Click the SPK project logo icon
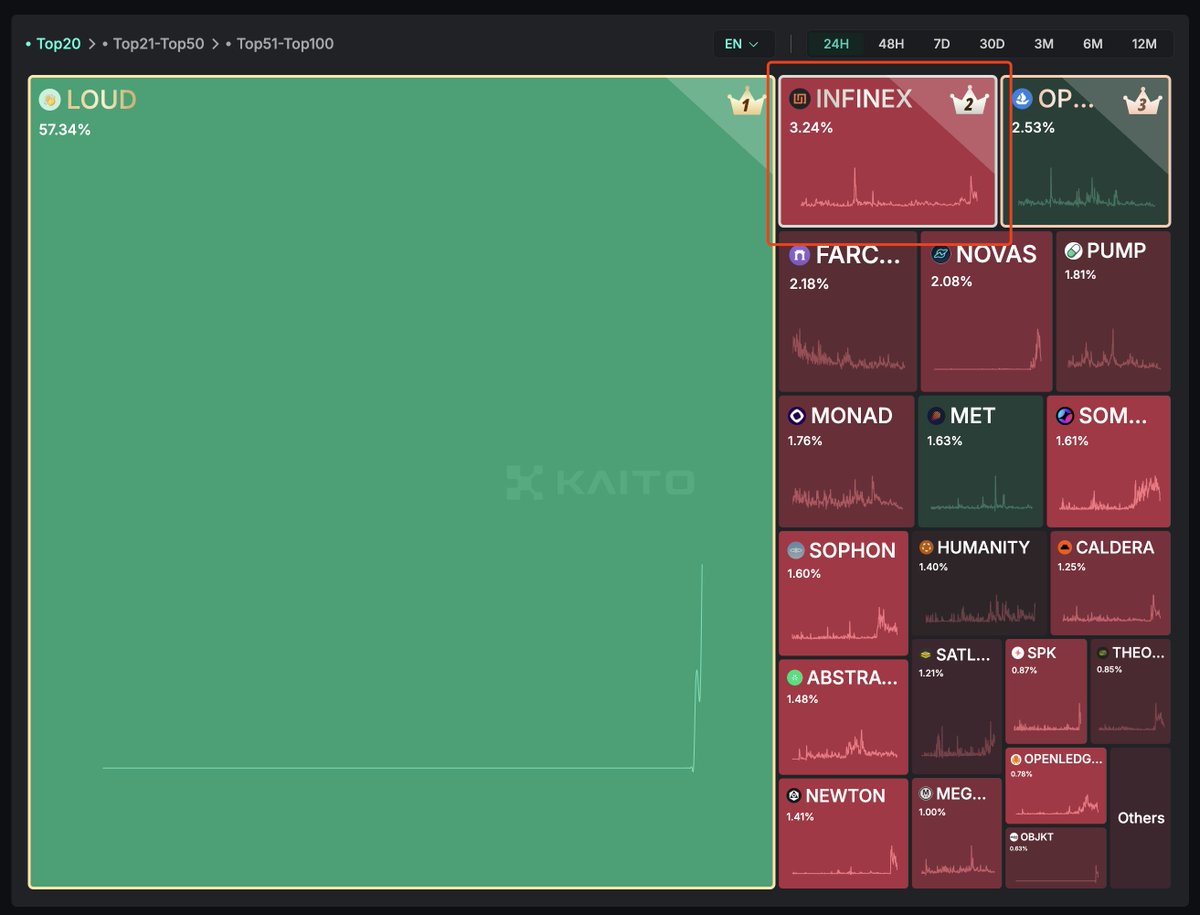The image size is (1200, 915). click(x=1018, y=652)
